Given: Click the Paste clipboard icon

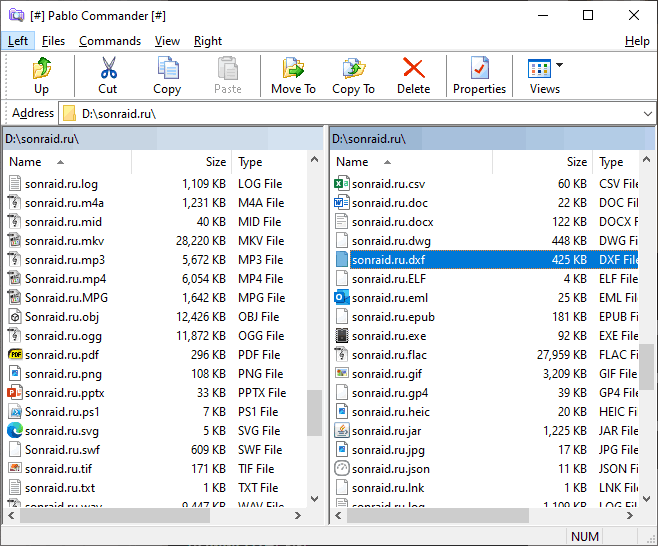Looking at the screenshot, I should (x=228, y=68).
